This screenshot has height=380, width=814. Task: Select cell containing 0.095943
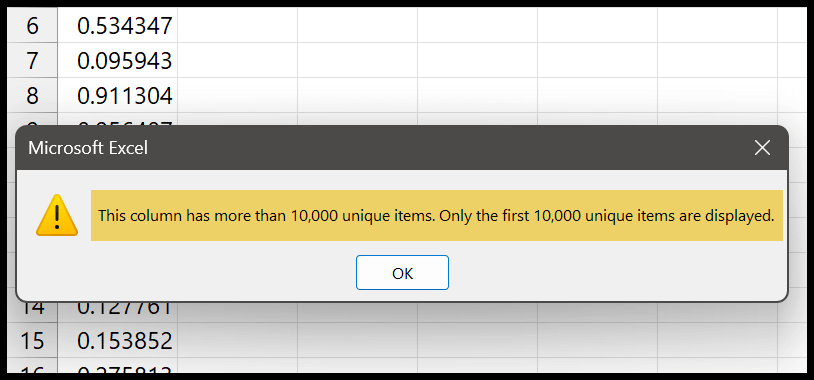coord(118,60)
